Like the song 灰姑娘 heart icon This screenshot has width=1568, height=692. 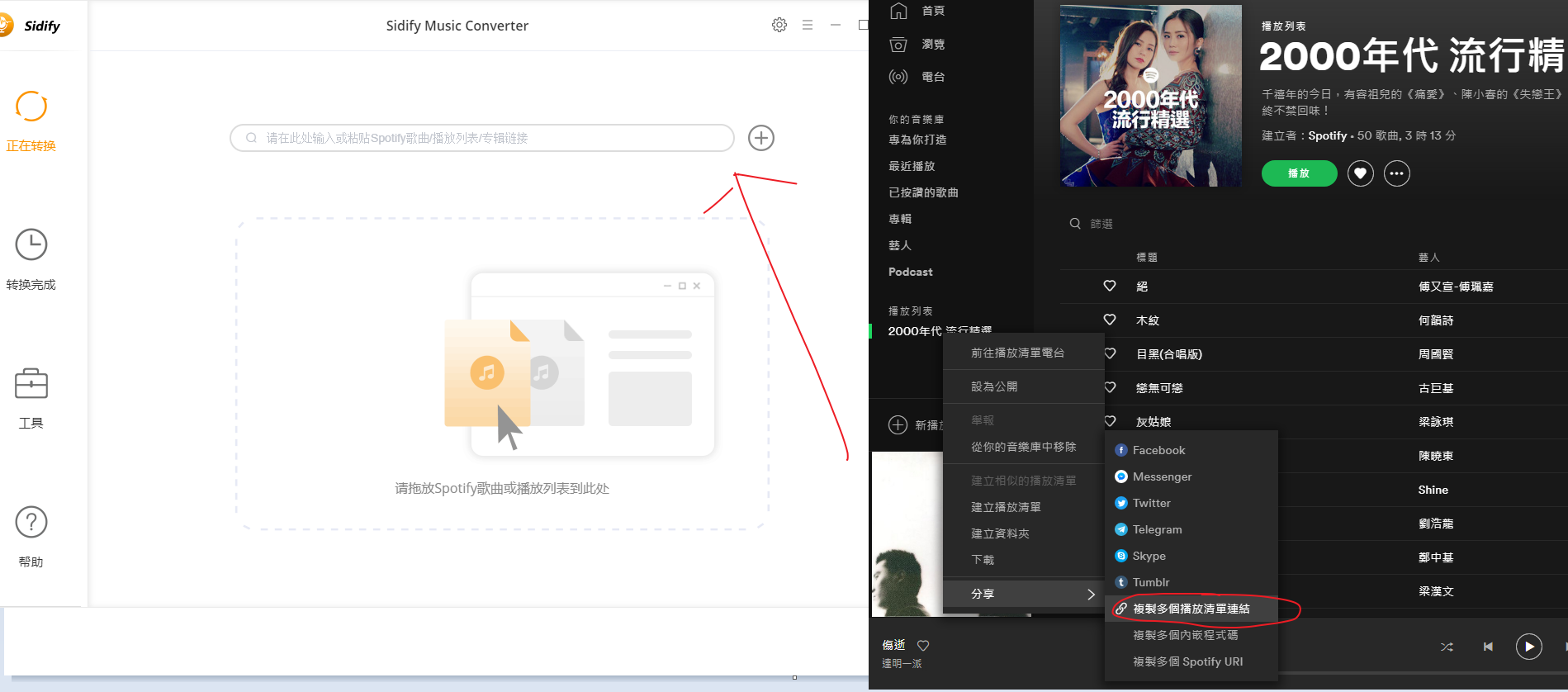click(1111, 421)
